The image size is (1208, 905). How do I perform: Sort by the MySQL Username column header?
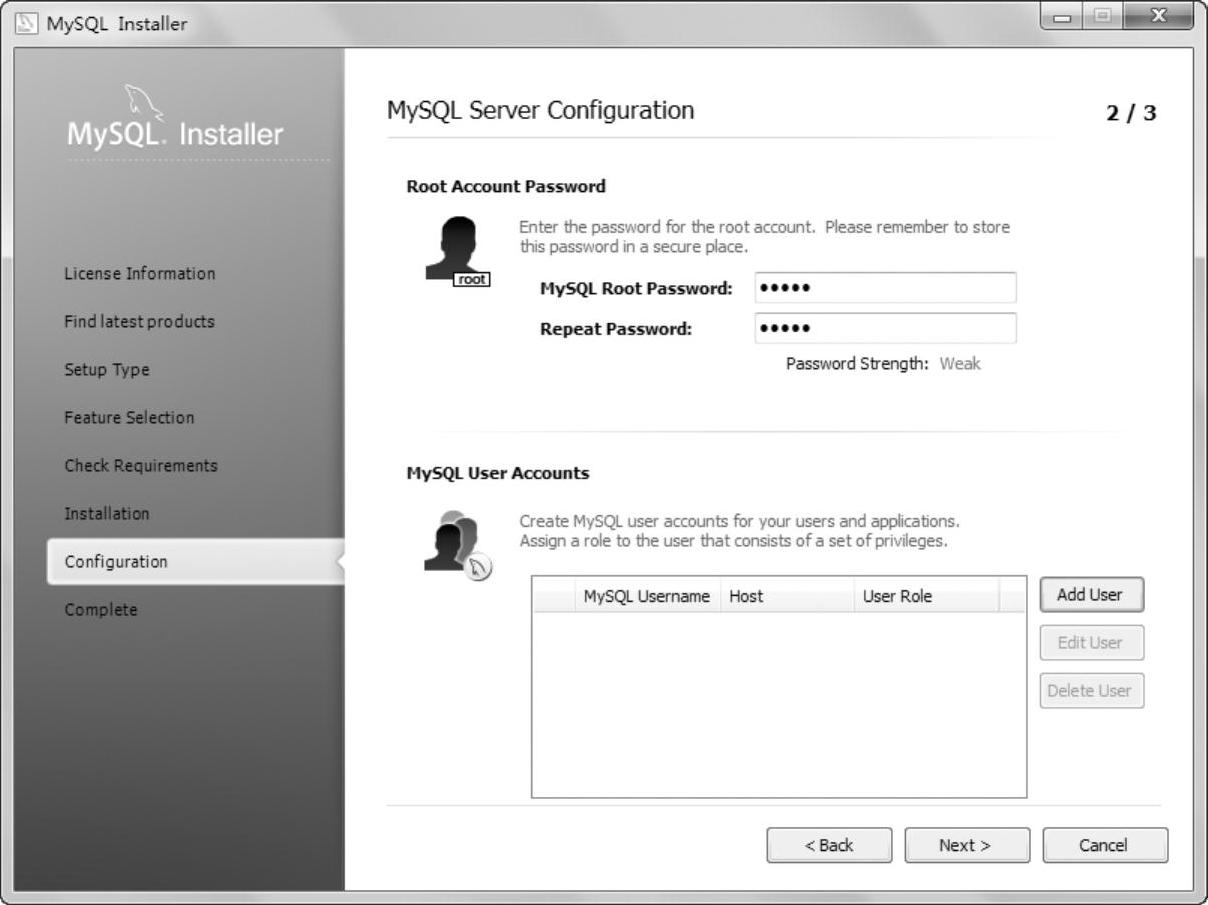click(646, 597)
